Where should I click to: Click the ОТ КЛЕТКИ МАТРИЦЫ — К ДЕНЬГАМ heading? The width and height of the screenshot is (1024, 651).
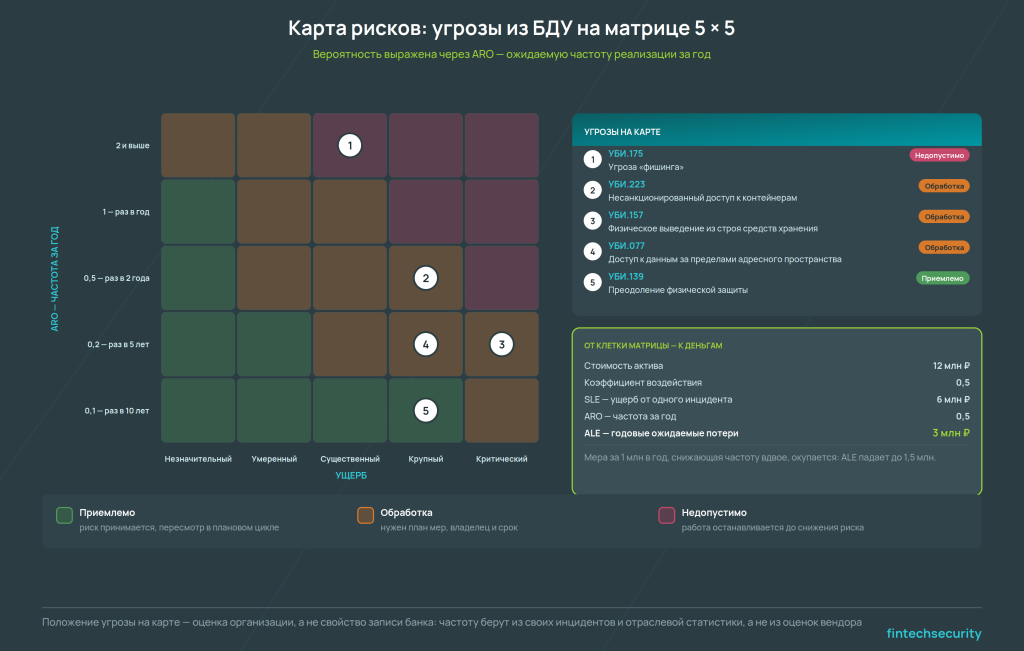tap(652, 345)
